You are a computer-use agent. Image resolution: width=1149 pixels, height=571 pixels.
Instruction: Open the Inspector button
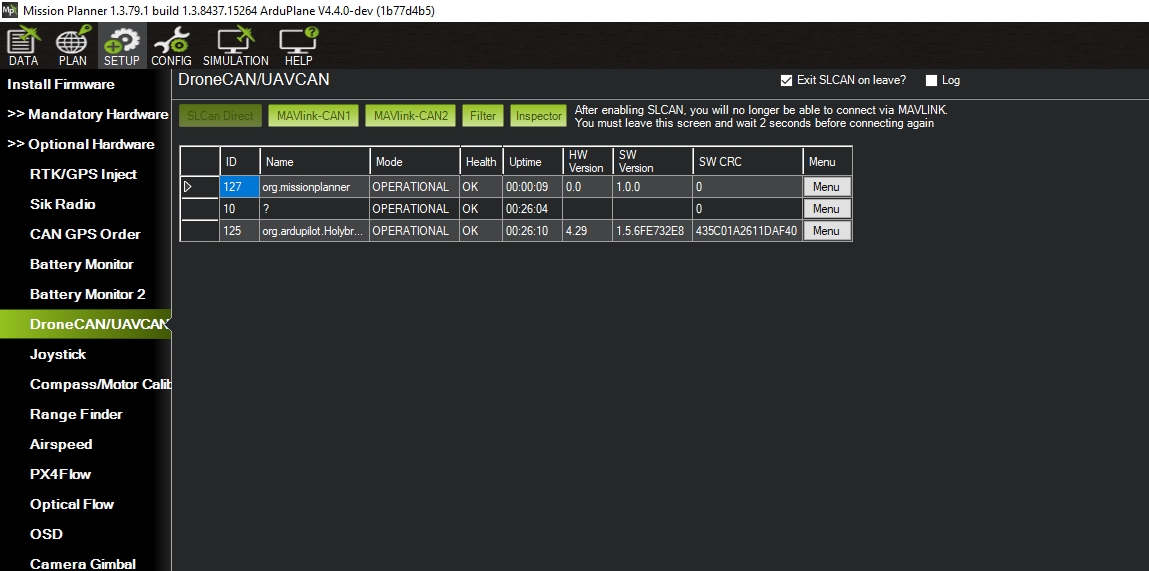point(539,116)
